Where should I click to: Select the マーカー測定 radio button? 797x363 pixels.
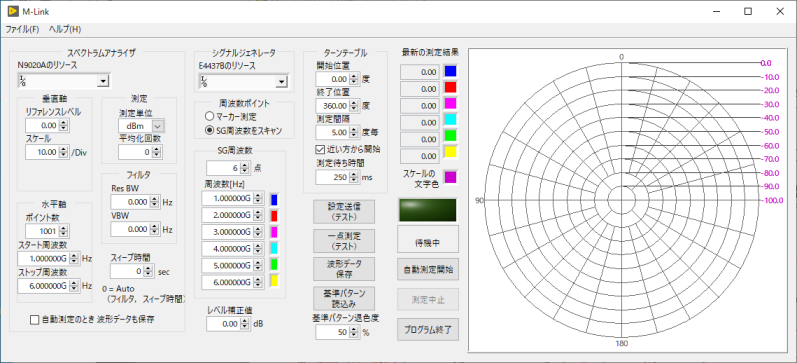coord(209,117)
